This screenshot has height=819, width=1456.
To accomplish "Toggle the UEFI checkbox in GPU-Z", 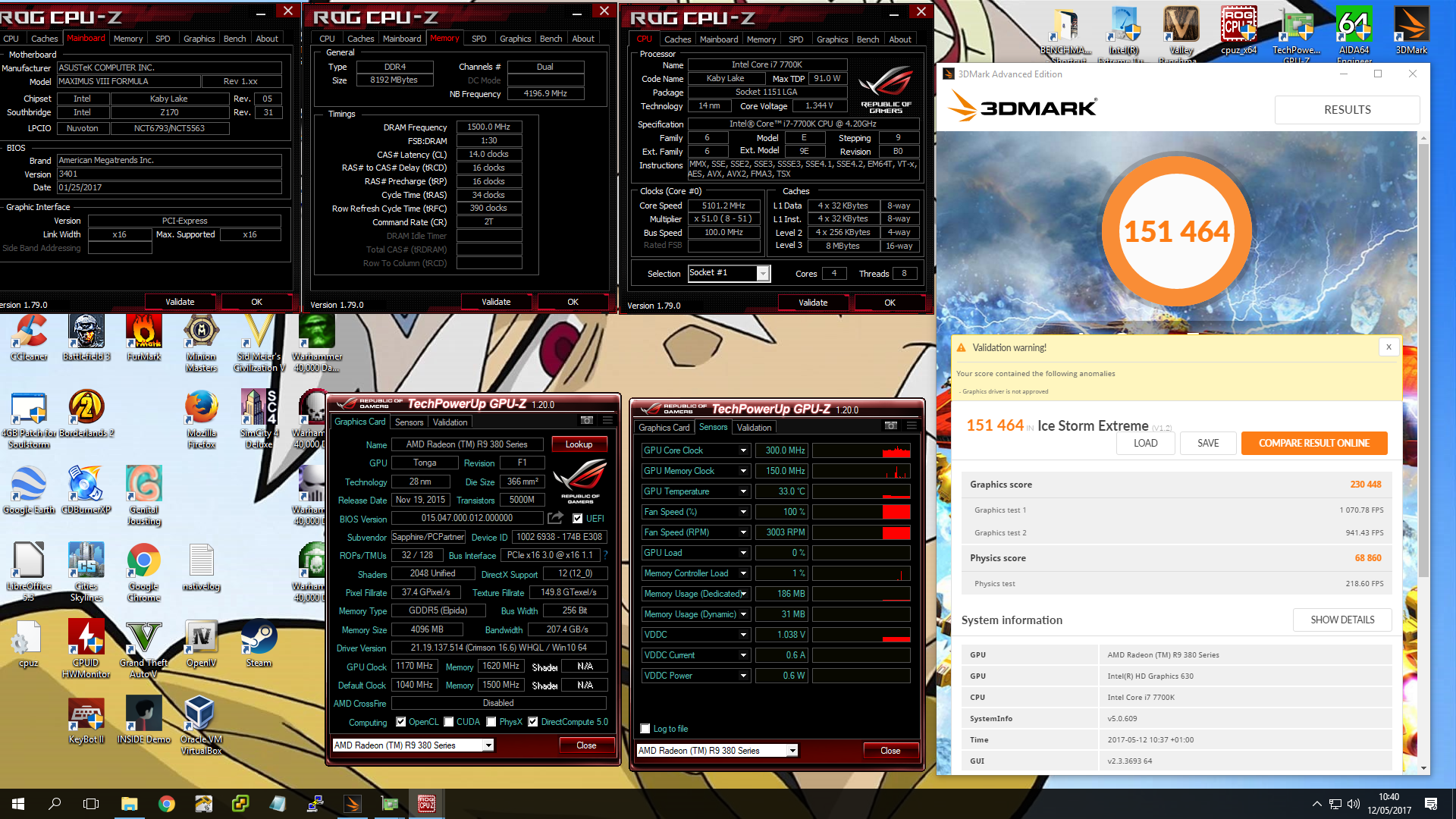I will click(578, 519).
